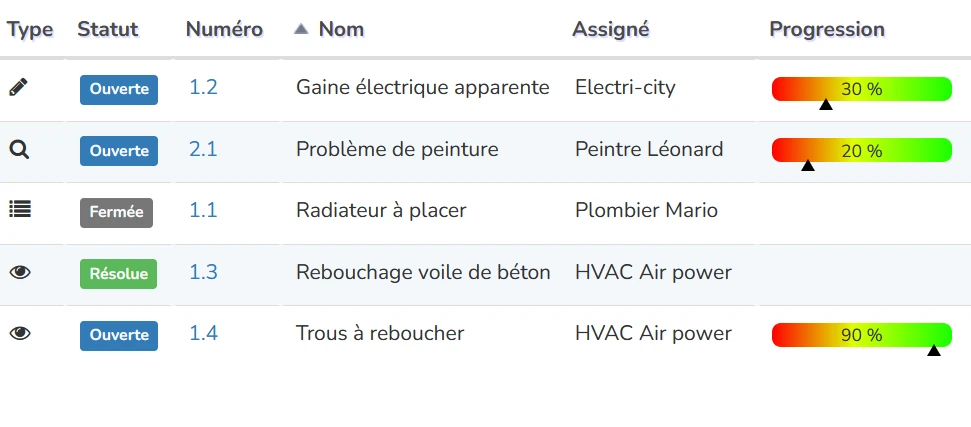Click the magnifier icon for Problème de peinture
Viewport: 971px width, 427px height.
(x=19, y=150)
